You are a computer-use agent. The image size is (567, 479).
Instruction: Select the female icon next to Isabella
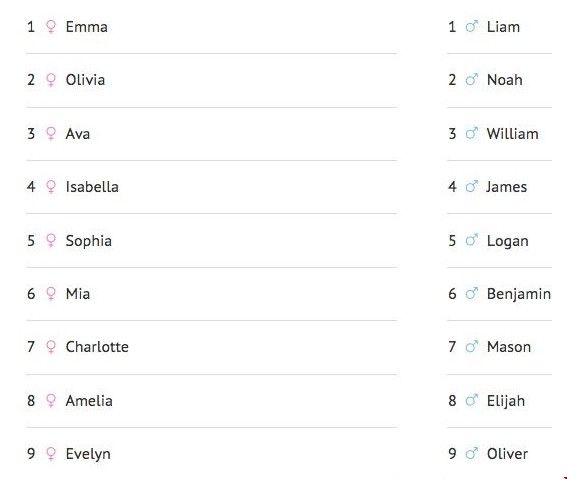(x=51, y=187)
